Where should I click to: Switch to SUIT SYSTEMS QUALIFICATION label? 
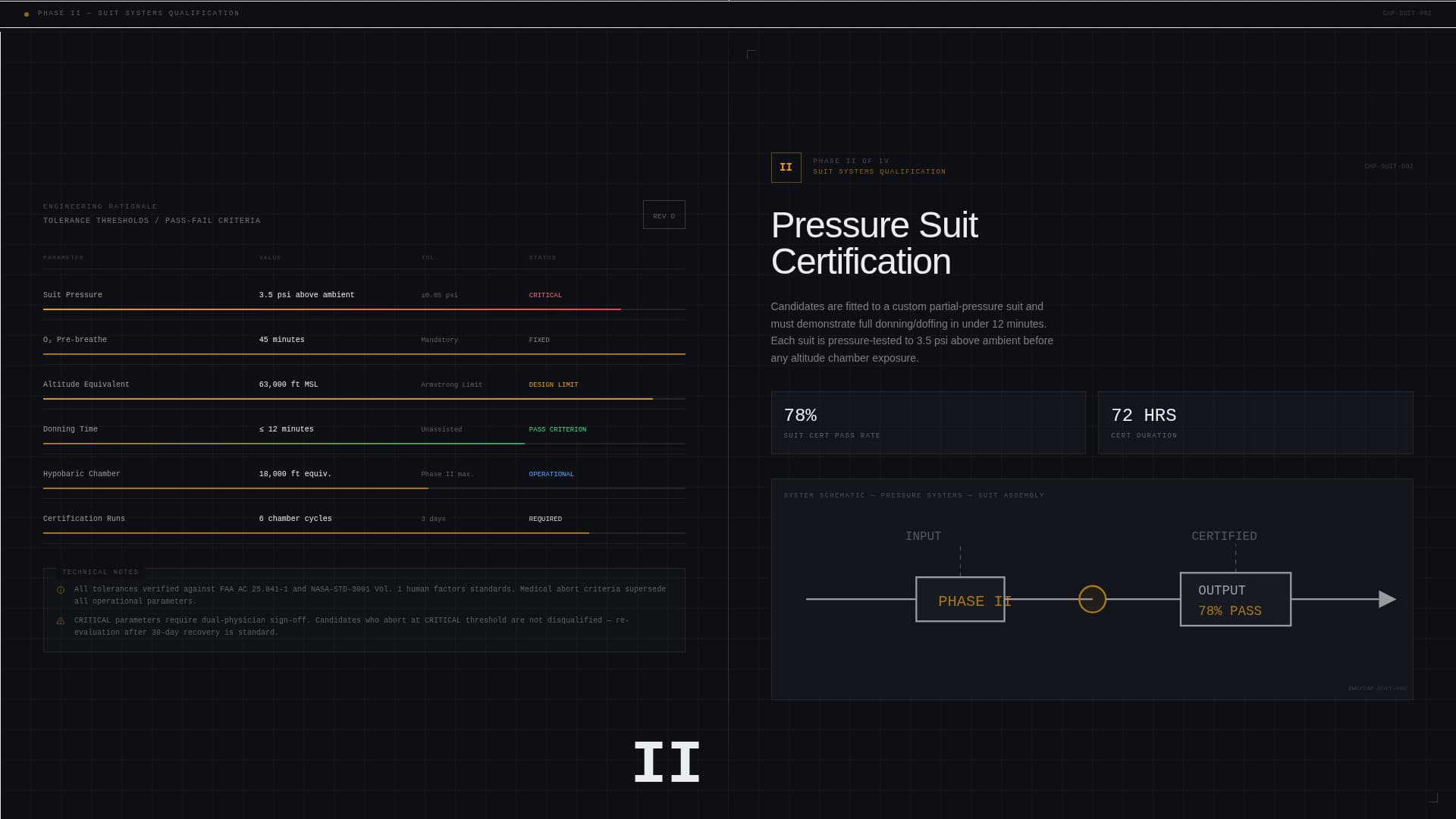880,171
